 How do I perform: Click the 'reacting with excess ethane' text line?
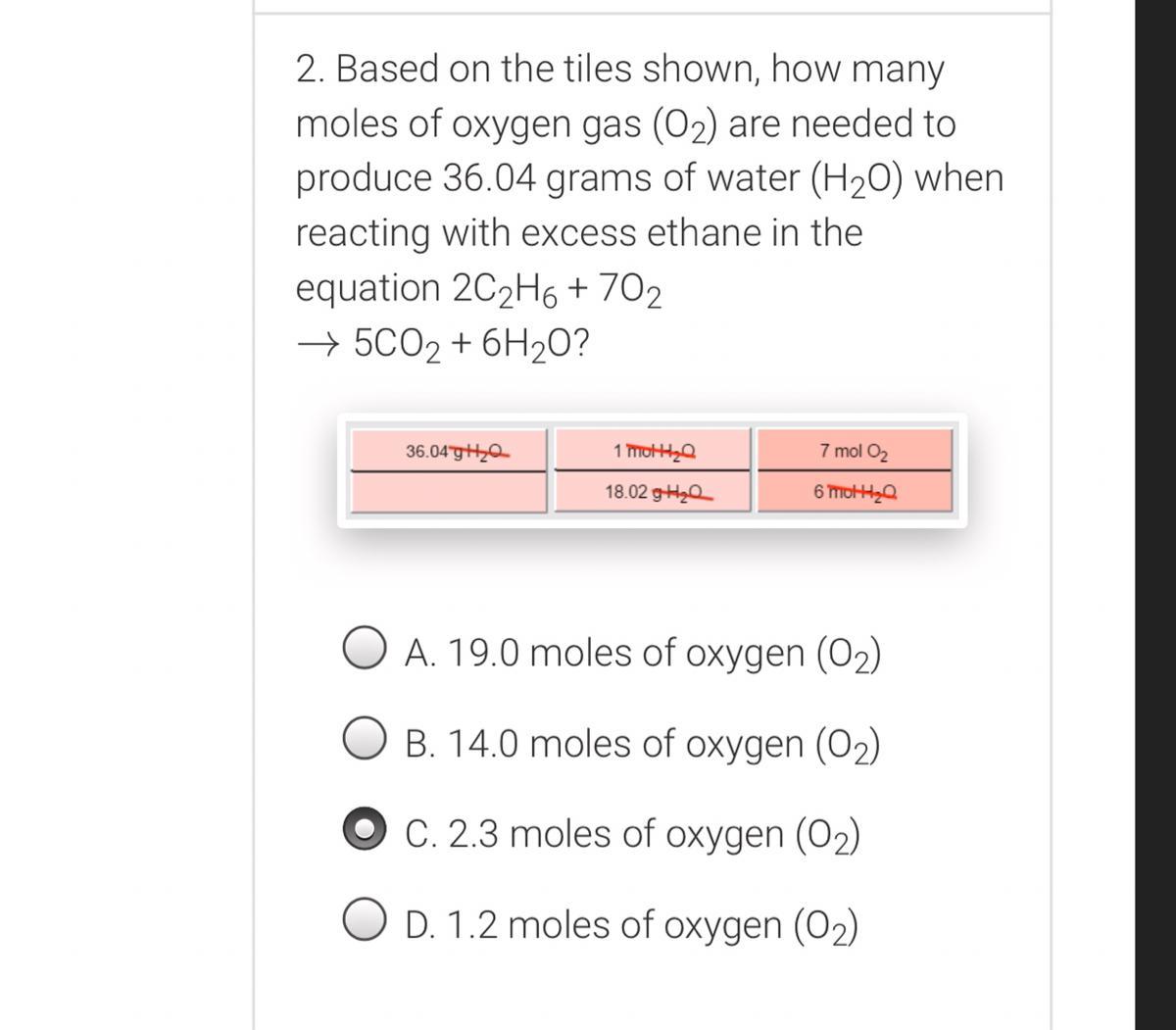click(579, 233)
